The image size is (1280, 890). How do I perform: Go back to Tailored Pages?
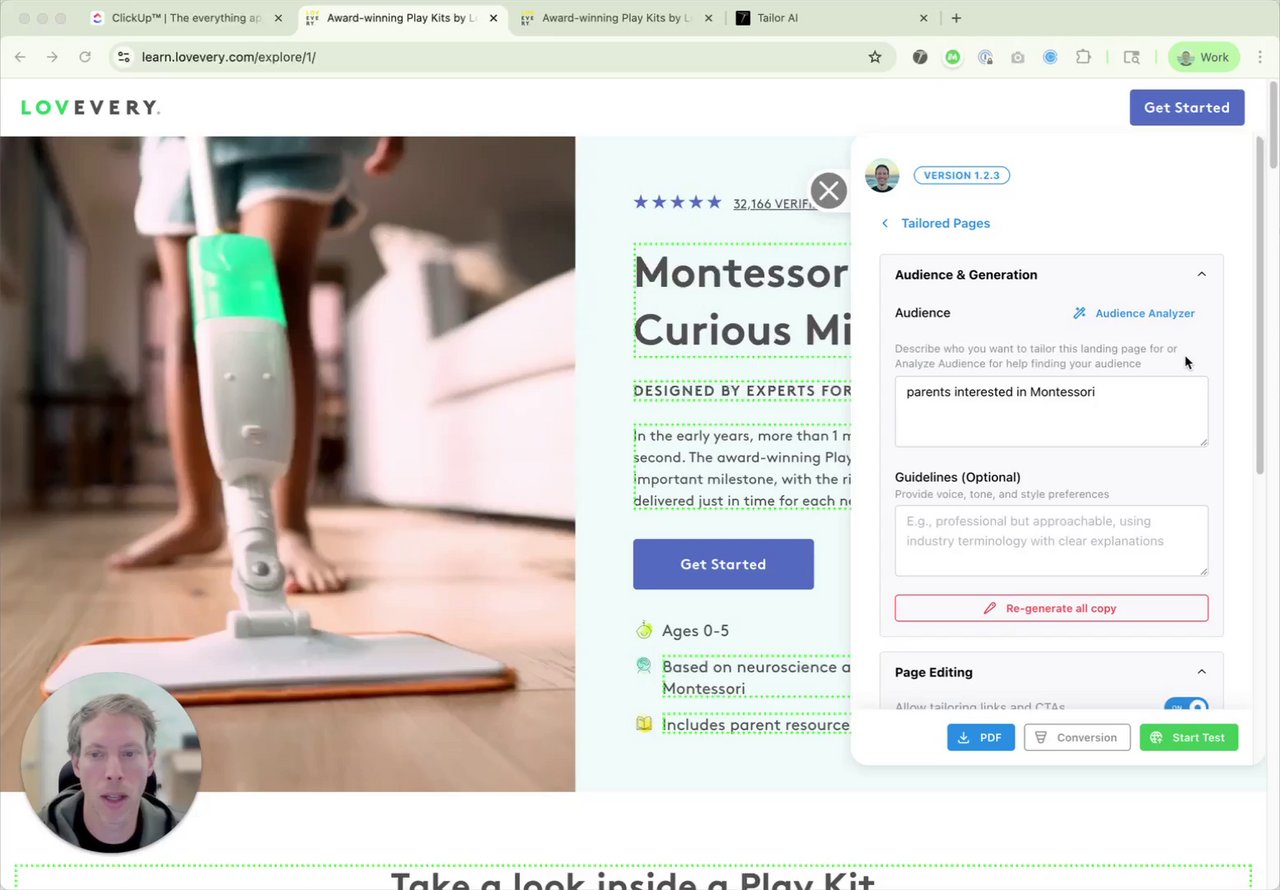(936, 223)
